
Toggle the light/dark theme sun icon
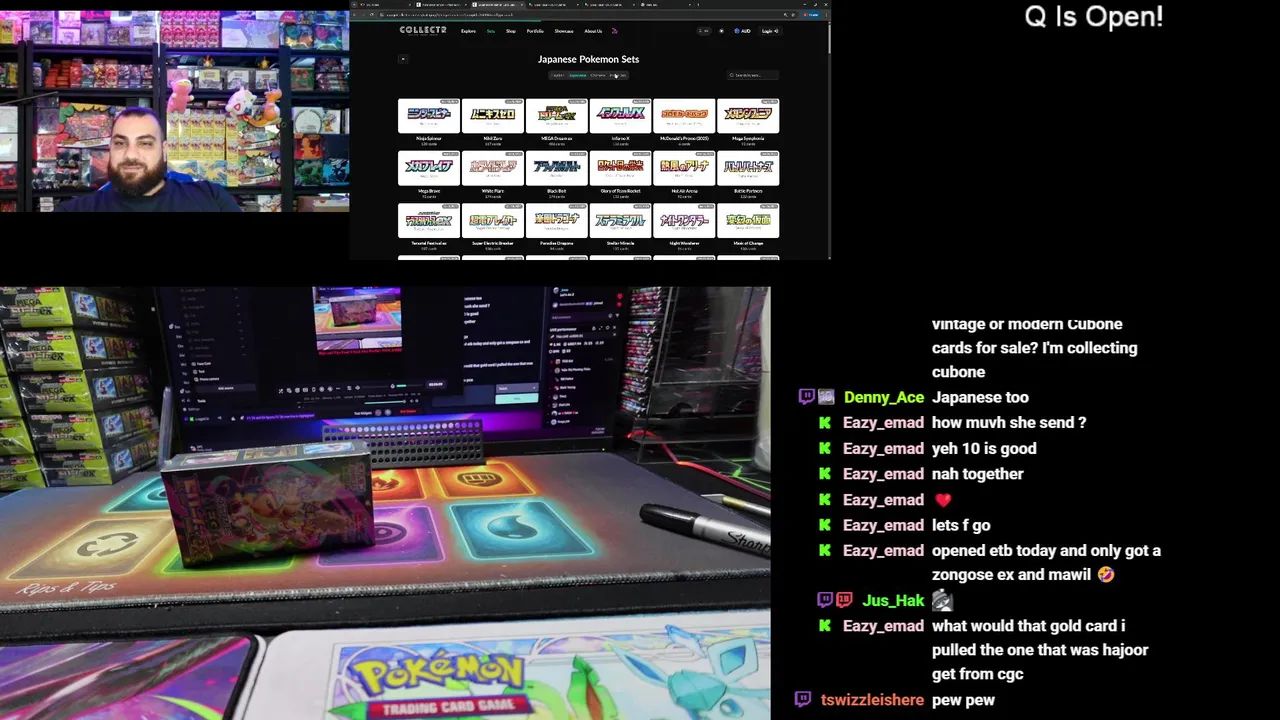721,31
